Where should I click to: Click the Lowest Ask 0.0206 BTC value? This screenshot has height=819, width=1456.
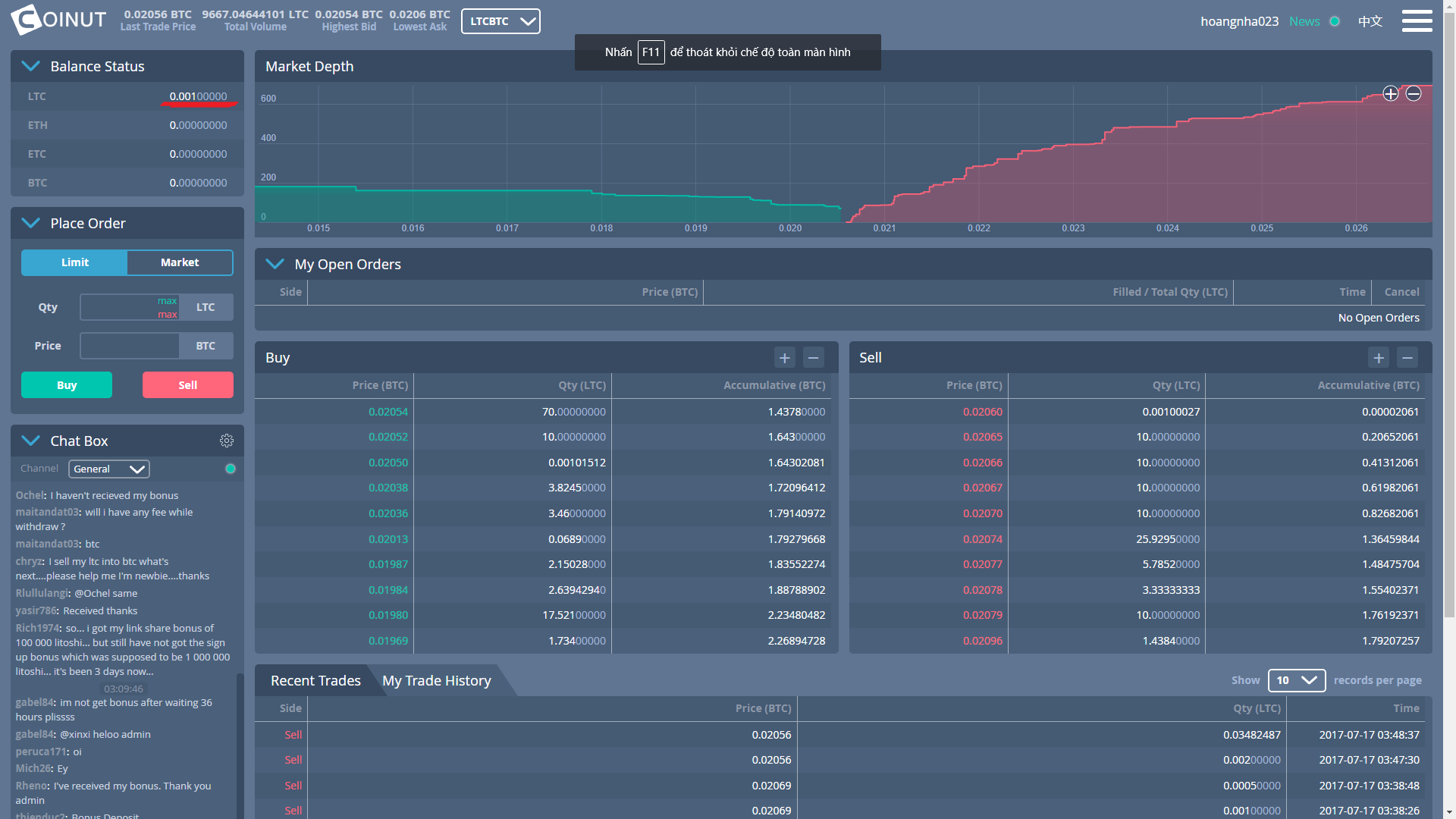[419, 14]
